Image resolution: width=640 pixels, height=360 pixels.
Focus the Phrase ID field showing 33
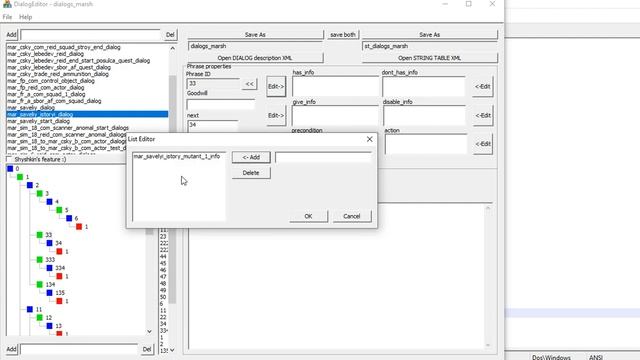pos(213,83)
